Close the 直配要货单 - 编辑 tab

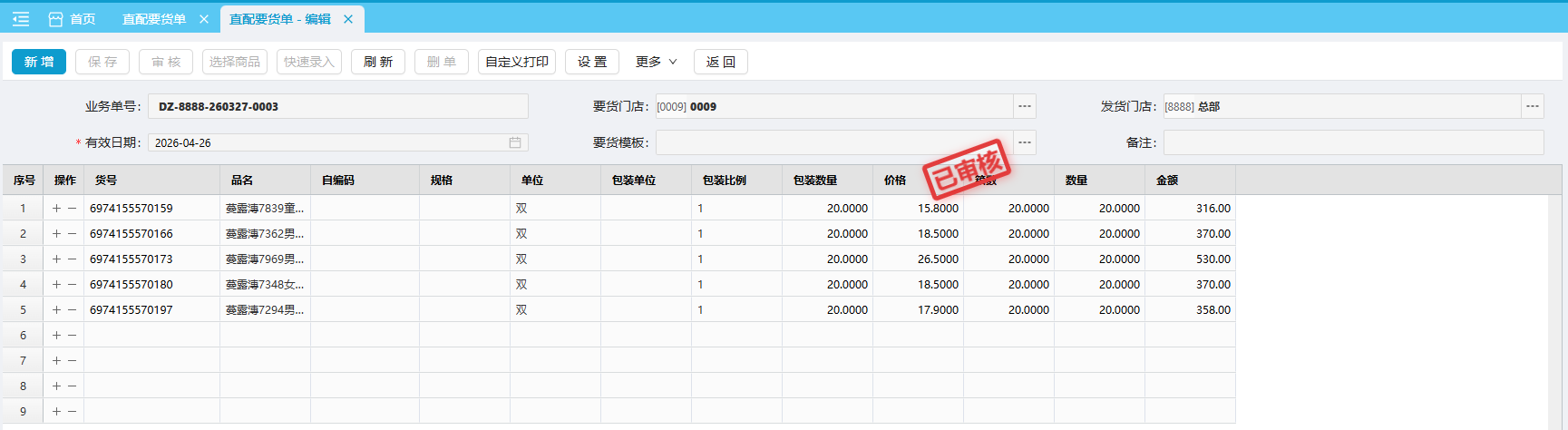(x=348, y=19)
